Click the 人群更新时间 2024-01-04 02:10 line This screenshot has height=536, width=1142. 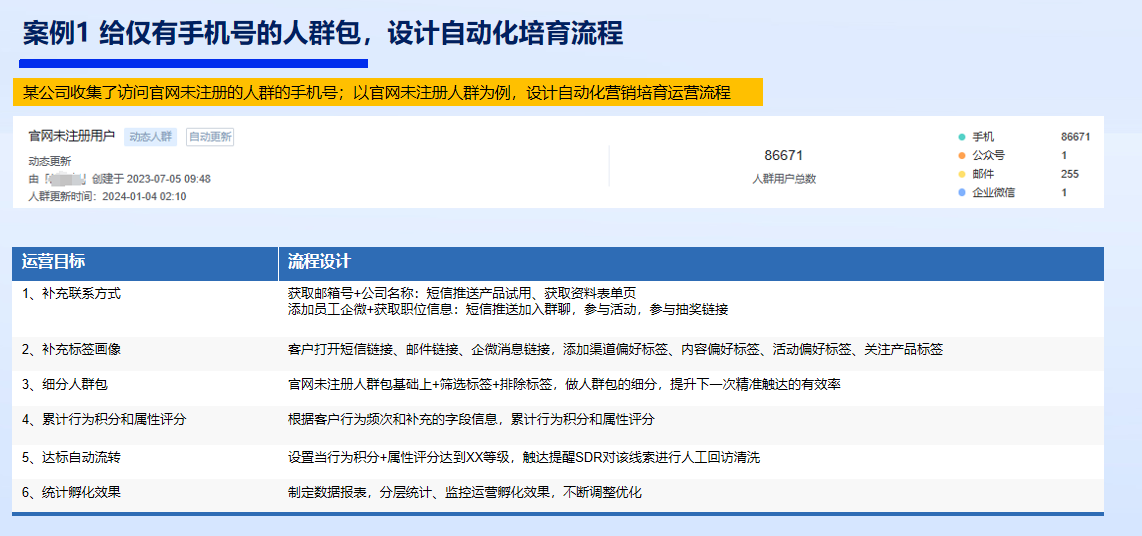107,197
